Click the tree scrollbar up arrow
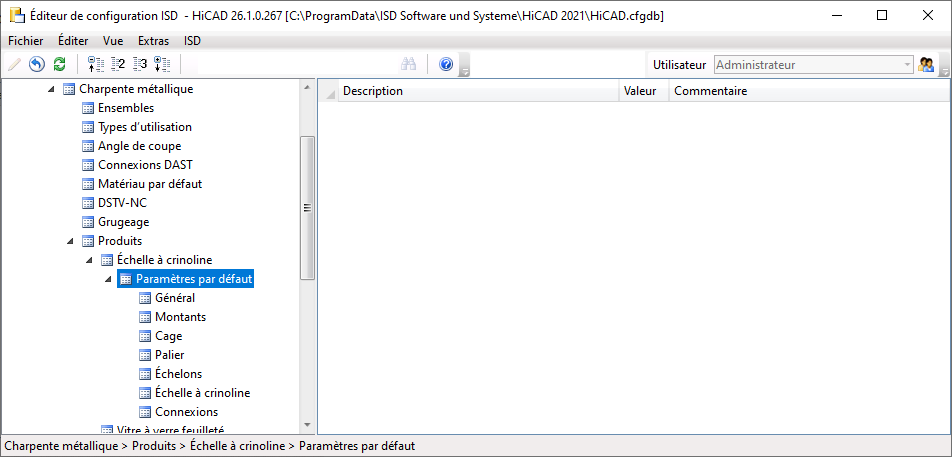The width and height of the screenshot is (952, 457). [x=307, y=89]
